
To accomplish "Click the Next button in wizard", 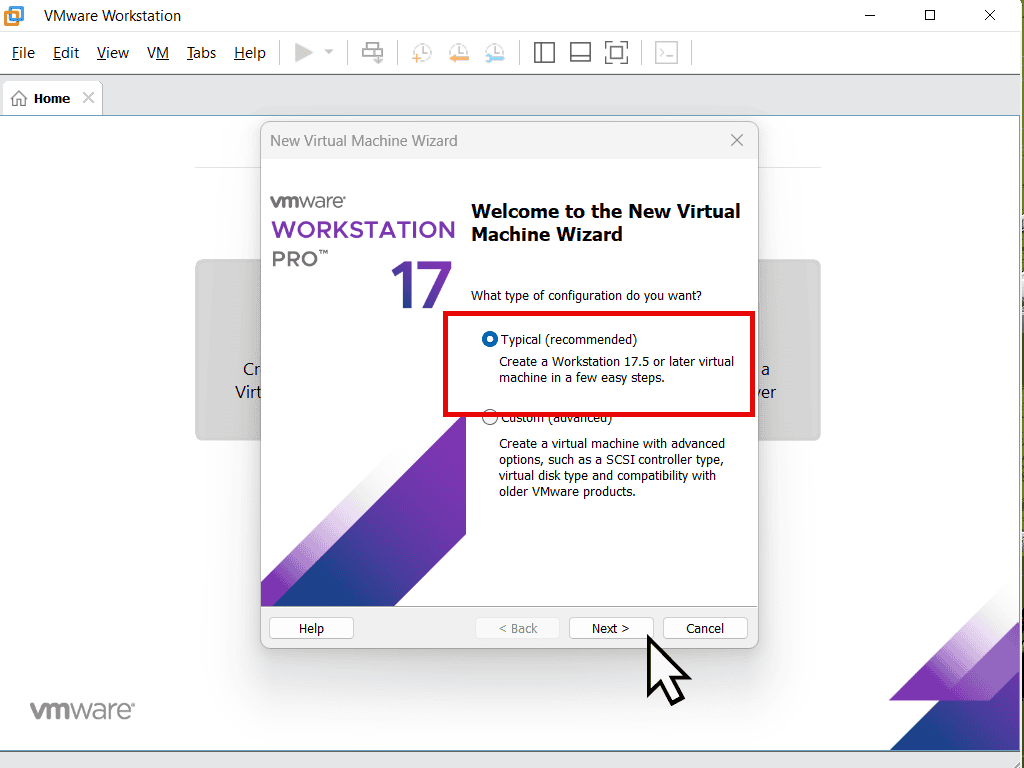I will coord(610,628).
